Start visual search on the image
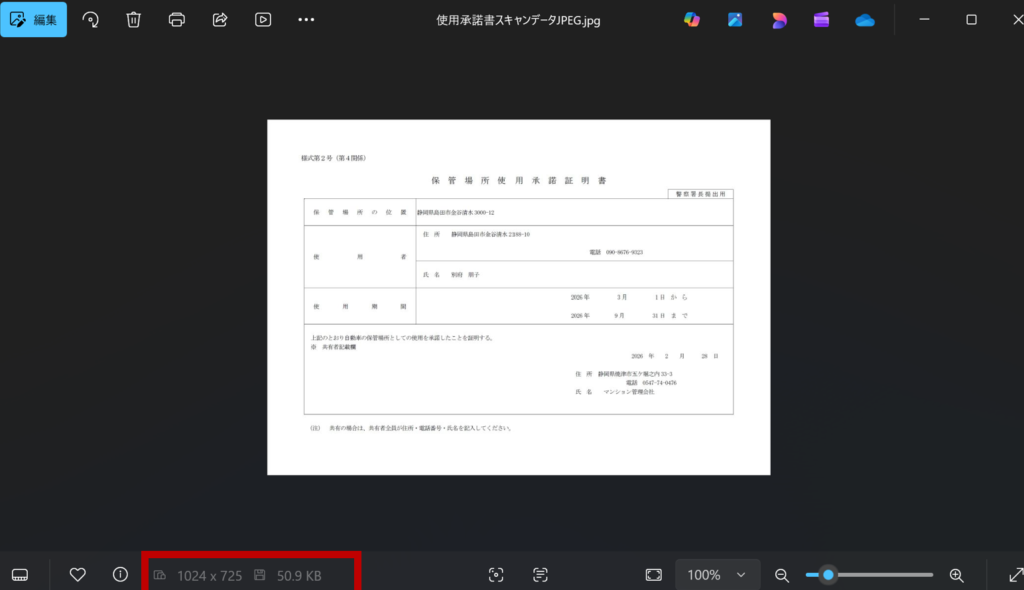Viewport: 1024px width, 590px height. point(496,574)
